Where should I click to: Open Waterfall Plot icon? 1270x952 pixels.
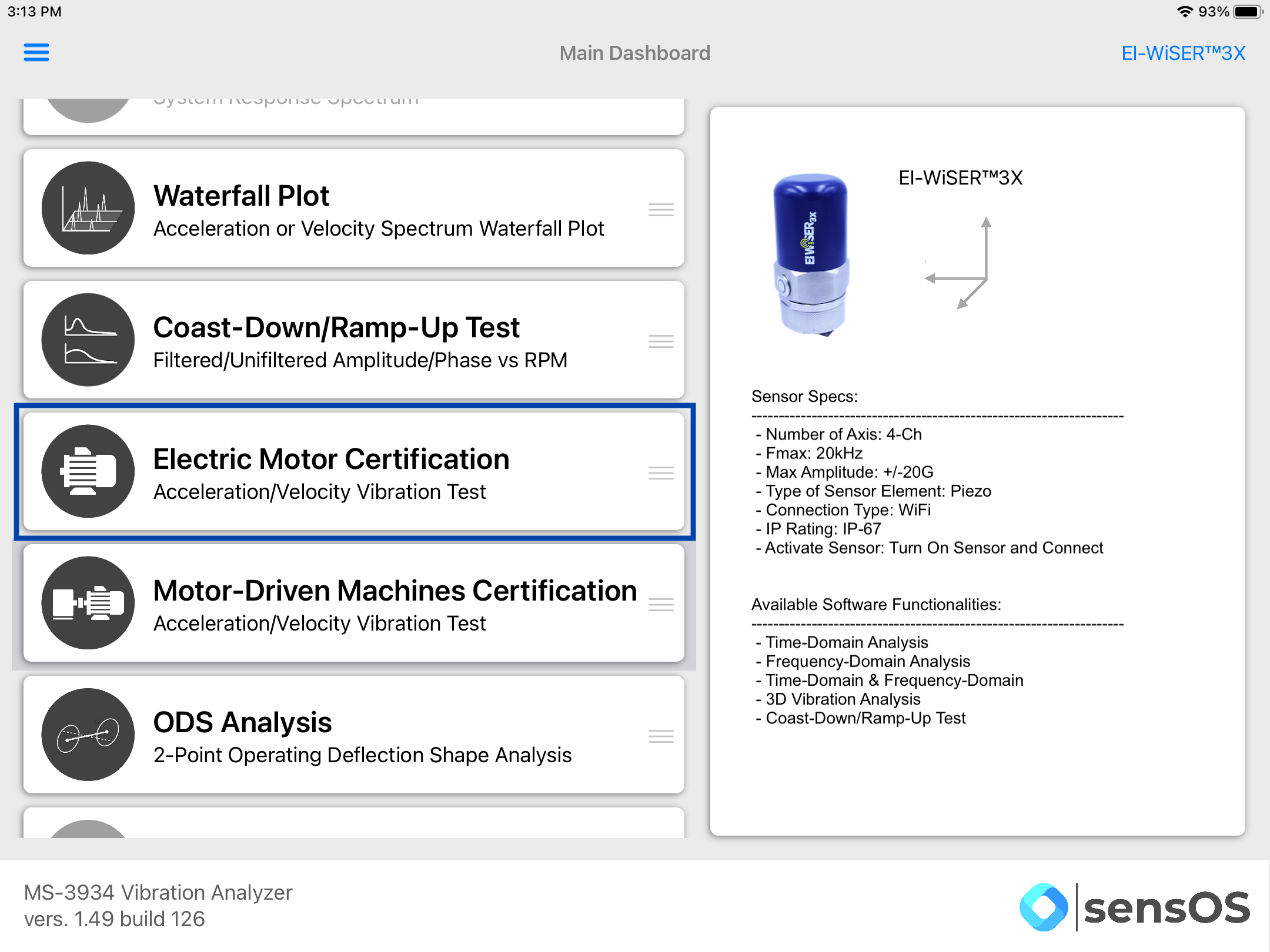88,208
